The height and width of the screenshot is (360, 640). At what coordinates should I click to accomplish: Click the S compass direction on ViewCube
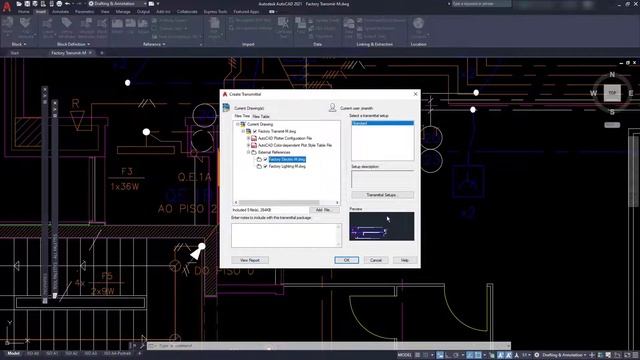click(x=612, y=112)
